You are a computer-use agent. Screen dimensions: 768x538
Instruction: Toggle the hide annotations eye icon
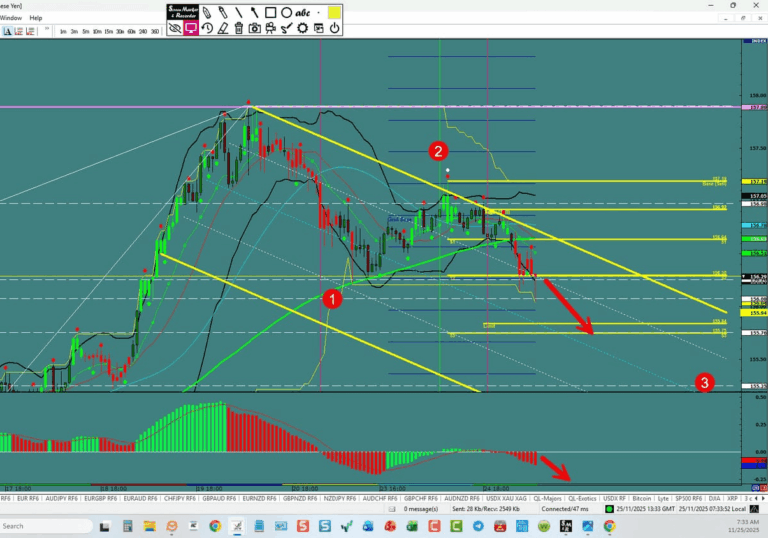coord(175,28)
